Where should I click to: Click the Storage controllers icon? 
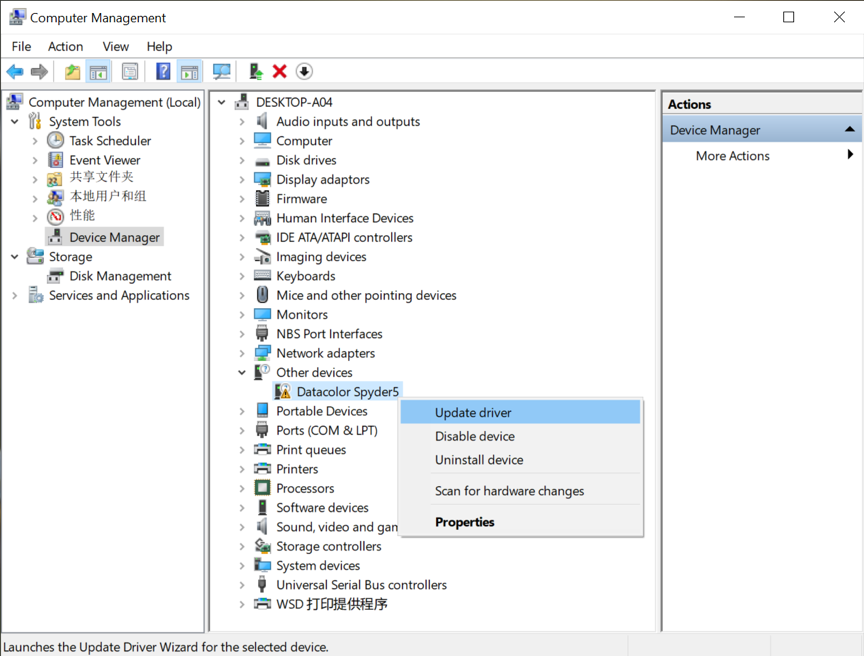tap(262, 546)
